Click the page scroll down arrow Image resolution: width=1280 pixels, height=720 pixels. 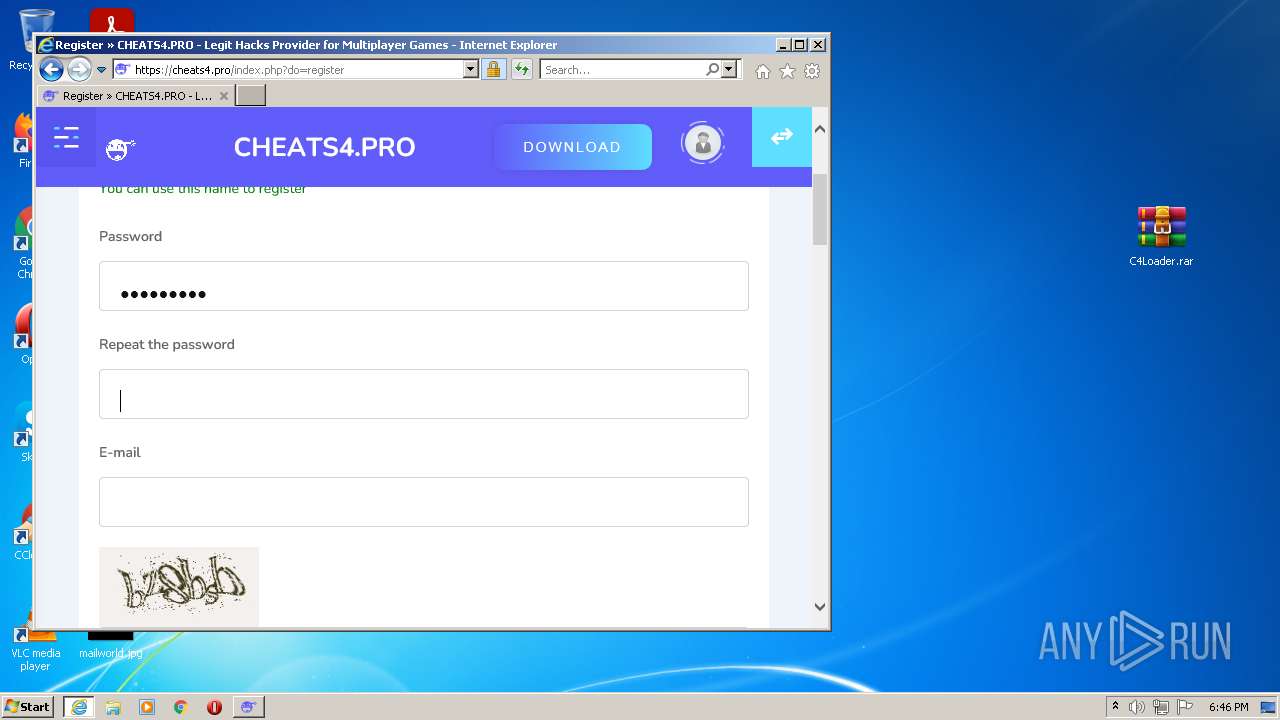tap(820, 606)
